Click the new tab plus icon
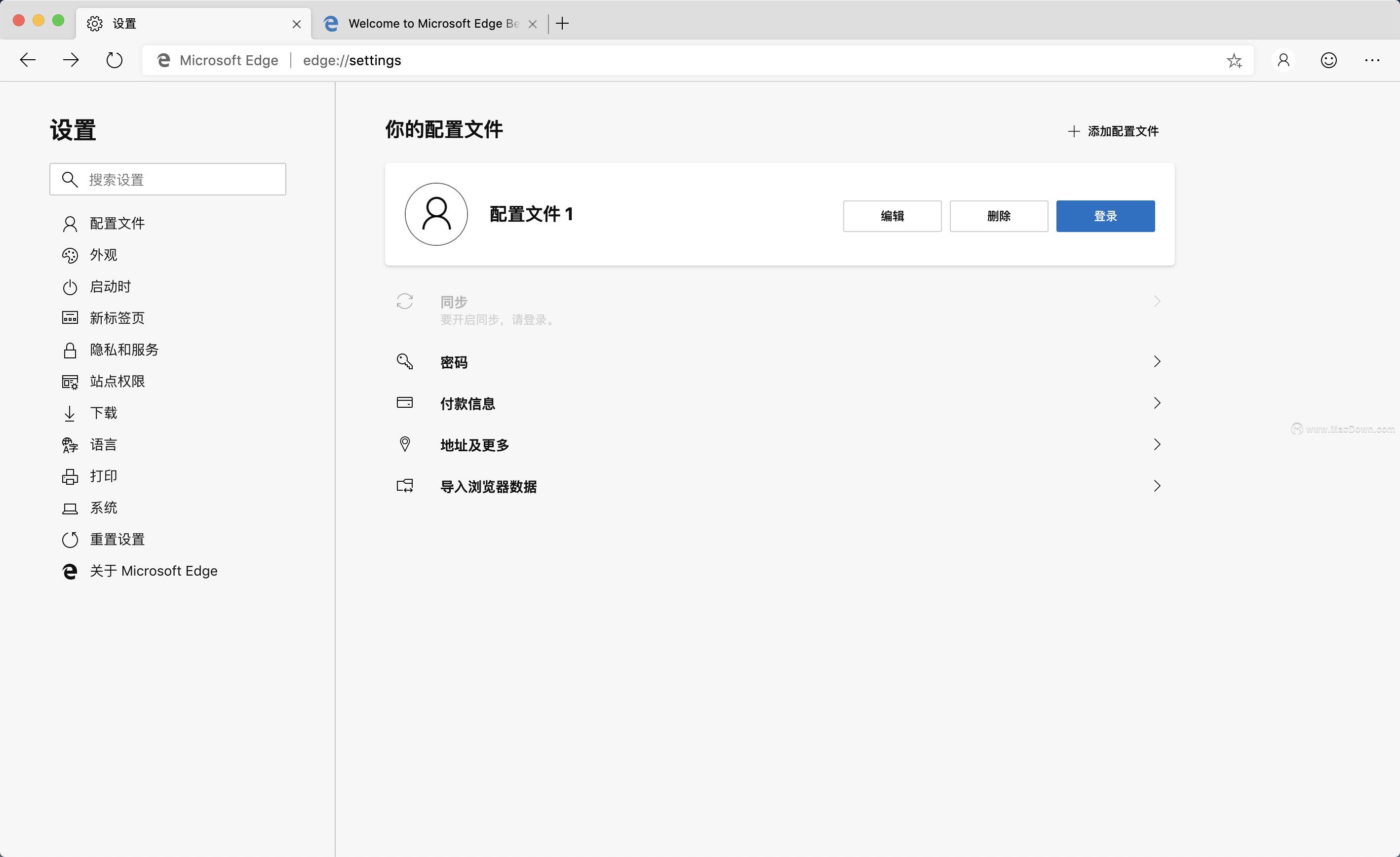1400x857 pixels. point(562,23)
